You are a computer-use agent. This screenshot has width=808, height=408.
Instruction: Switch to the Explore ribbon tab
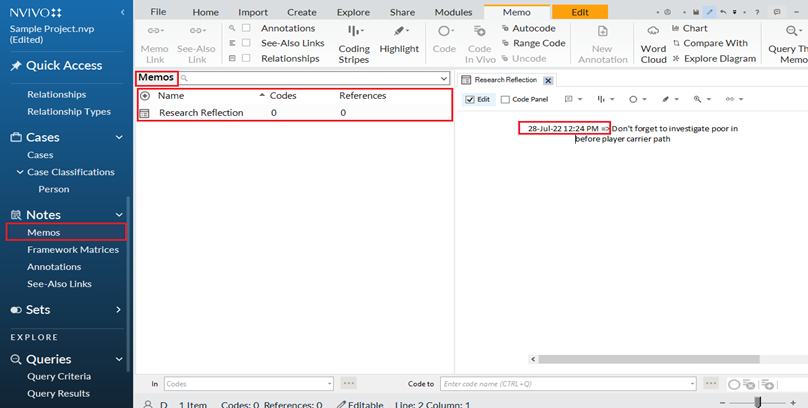[x=353, y=12]
